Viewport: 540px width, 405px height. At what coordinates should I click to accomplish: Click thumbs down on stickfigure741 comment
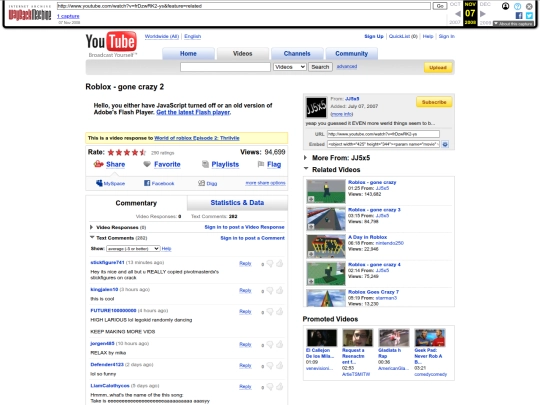point(270,264)
